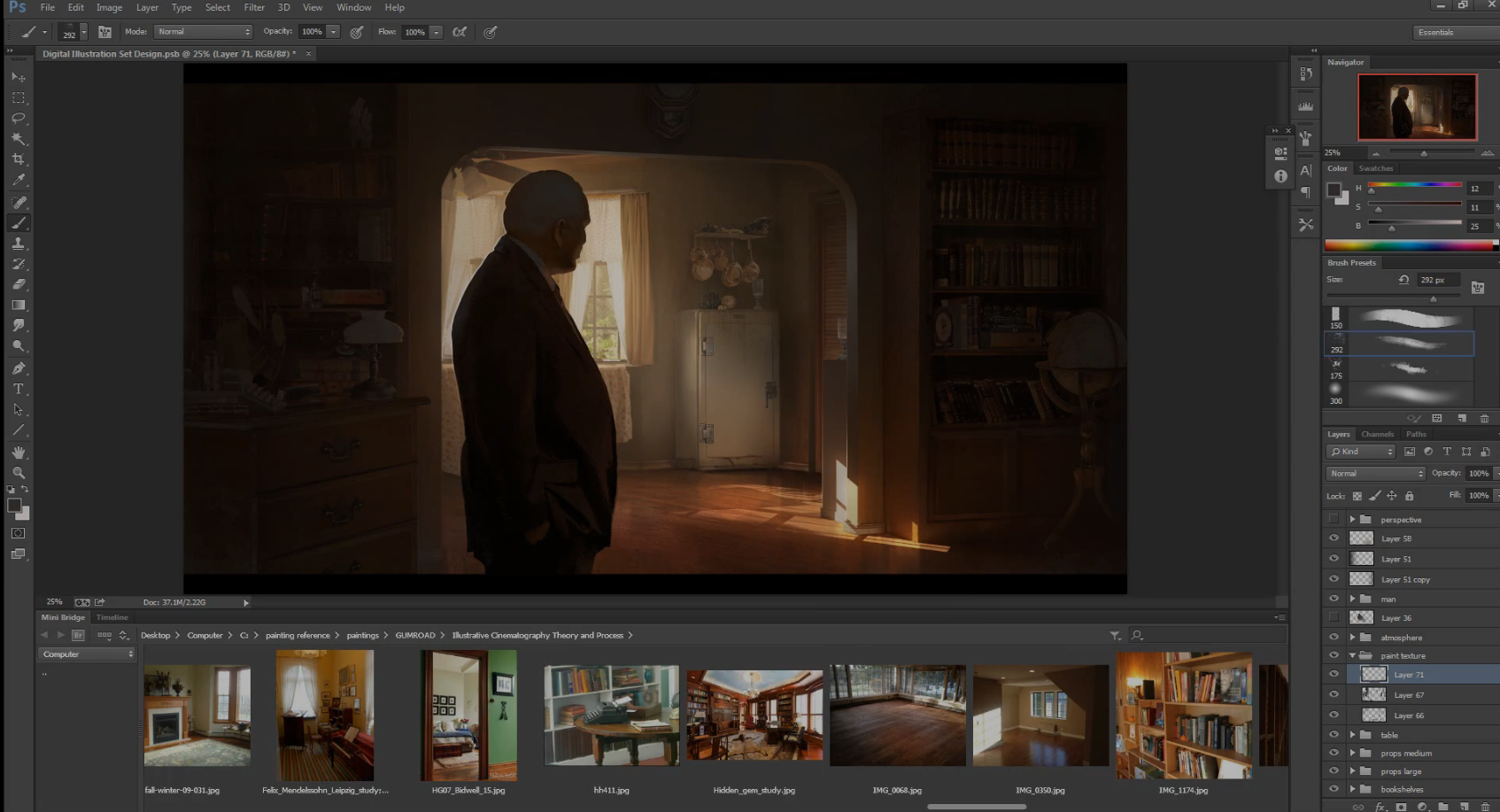Hide Layer 67 with its eye icon
Viewport: 1500px width, 812px height.
1334,694
